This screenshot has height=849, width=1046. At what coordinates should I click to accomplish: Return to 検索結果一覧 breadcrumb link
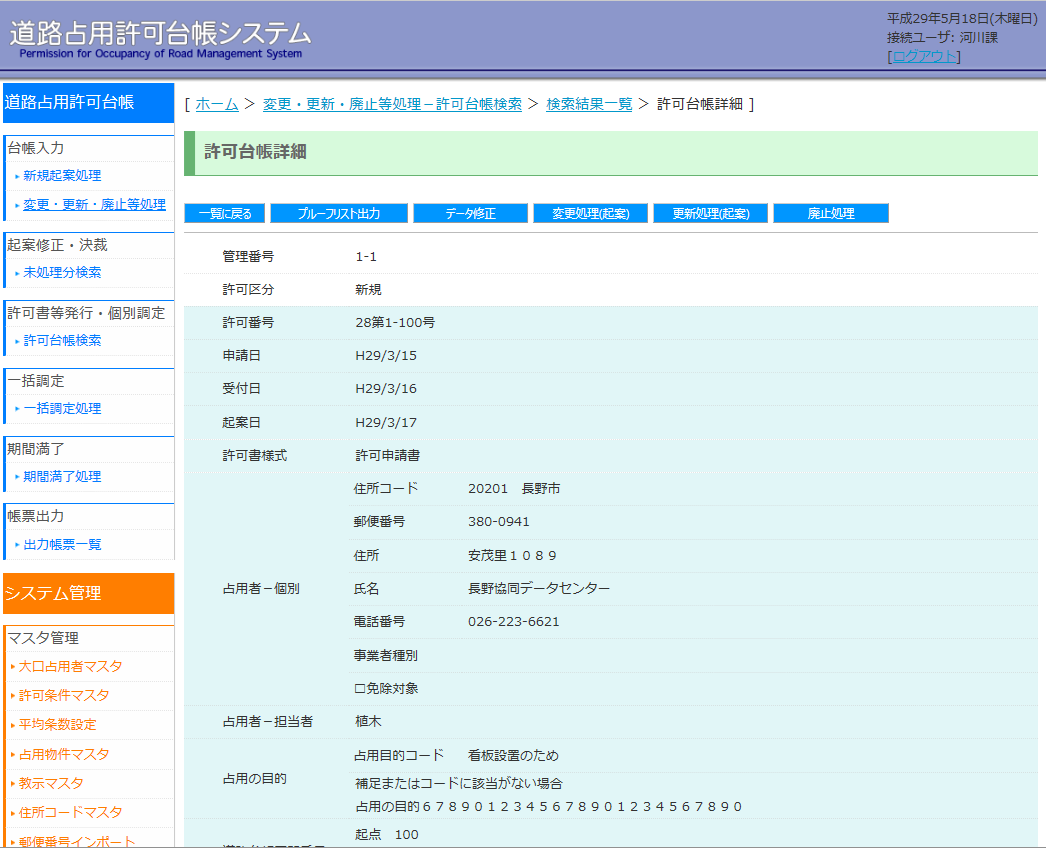click(589, 104)
